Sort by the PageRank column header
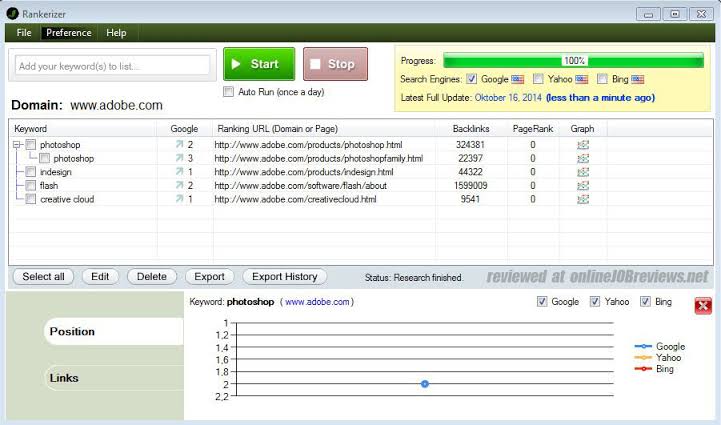 coord(533,129)
